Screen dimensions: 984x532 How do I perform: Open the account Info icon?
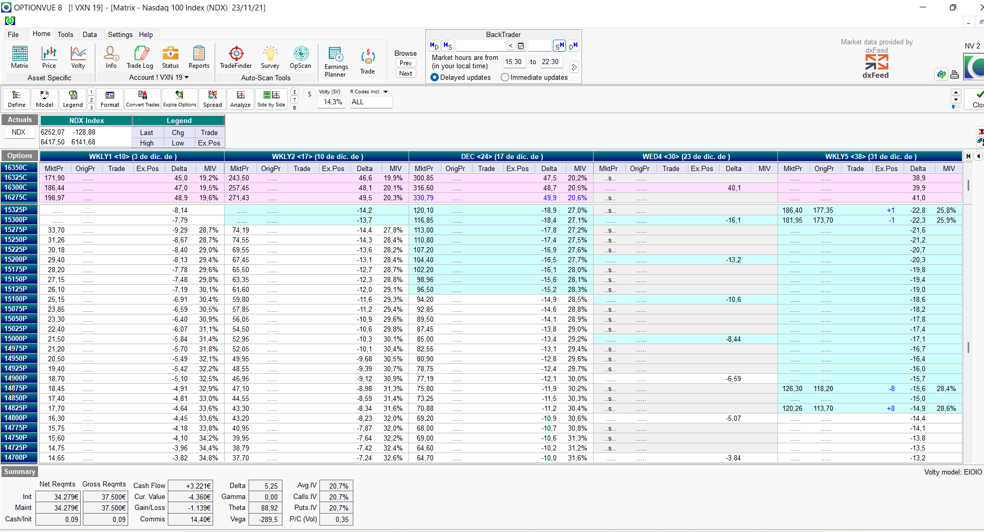111,57
